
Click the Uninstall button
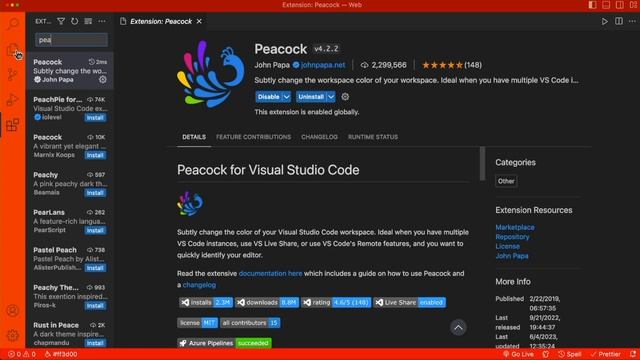click(x=311, y=97)
